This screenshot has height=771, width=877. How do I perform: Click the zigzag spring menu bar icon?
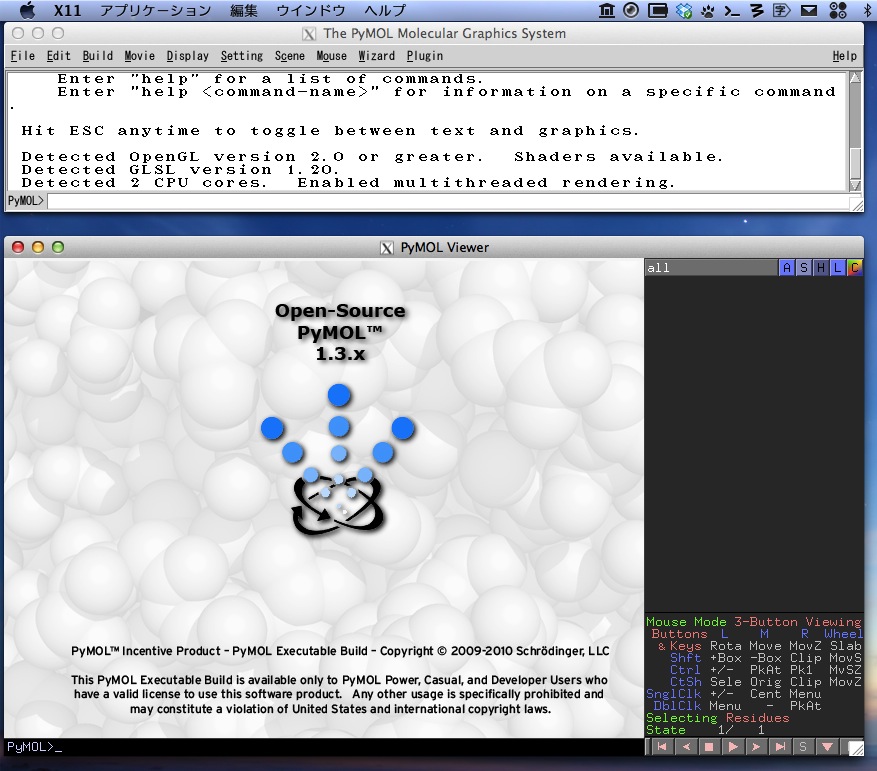click(757, 10)
